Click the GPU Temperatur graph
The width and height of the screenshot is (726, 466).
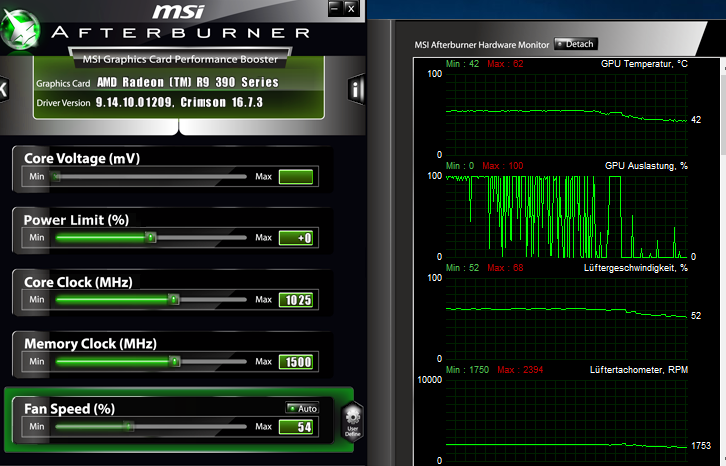click(x=567, y=114)
